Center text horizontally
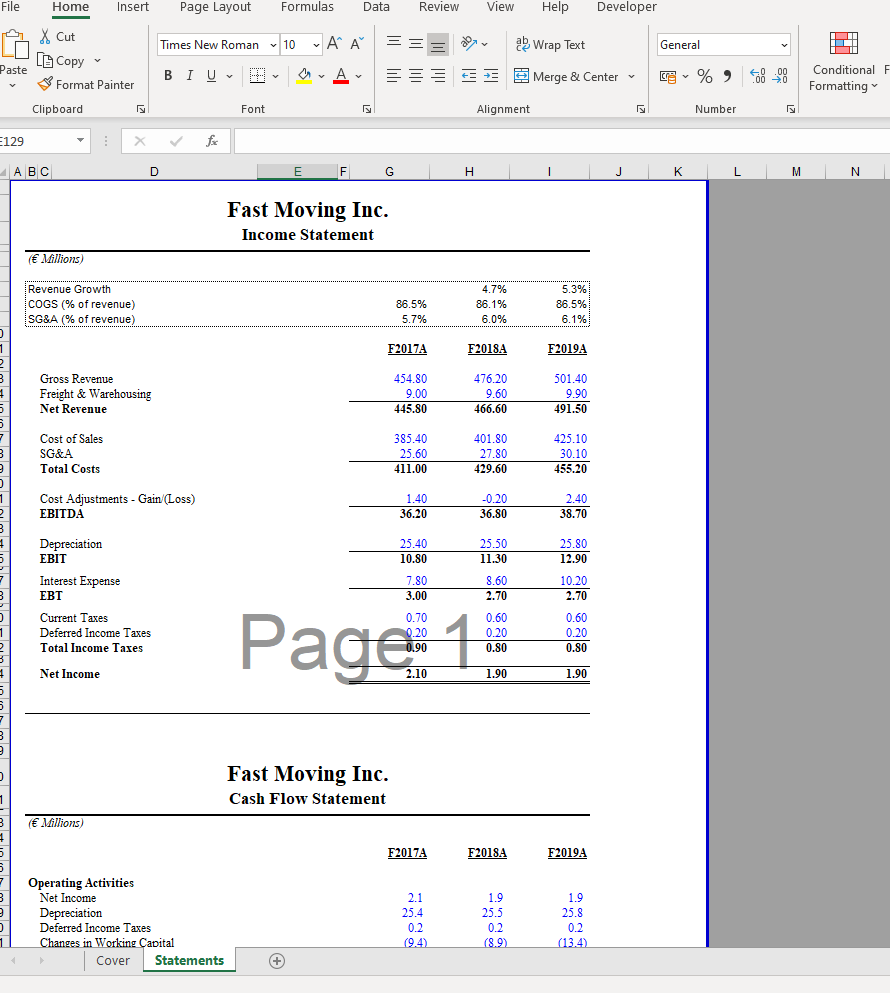890x993 pixels. [416, 76]
